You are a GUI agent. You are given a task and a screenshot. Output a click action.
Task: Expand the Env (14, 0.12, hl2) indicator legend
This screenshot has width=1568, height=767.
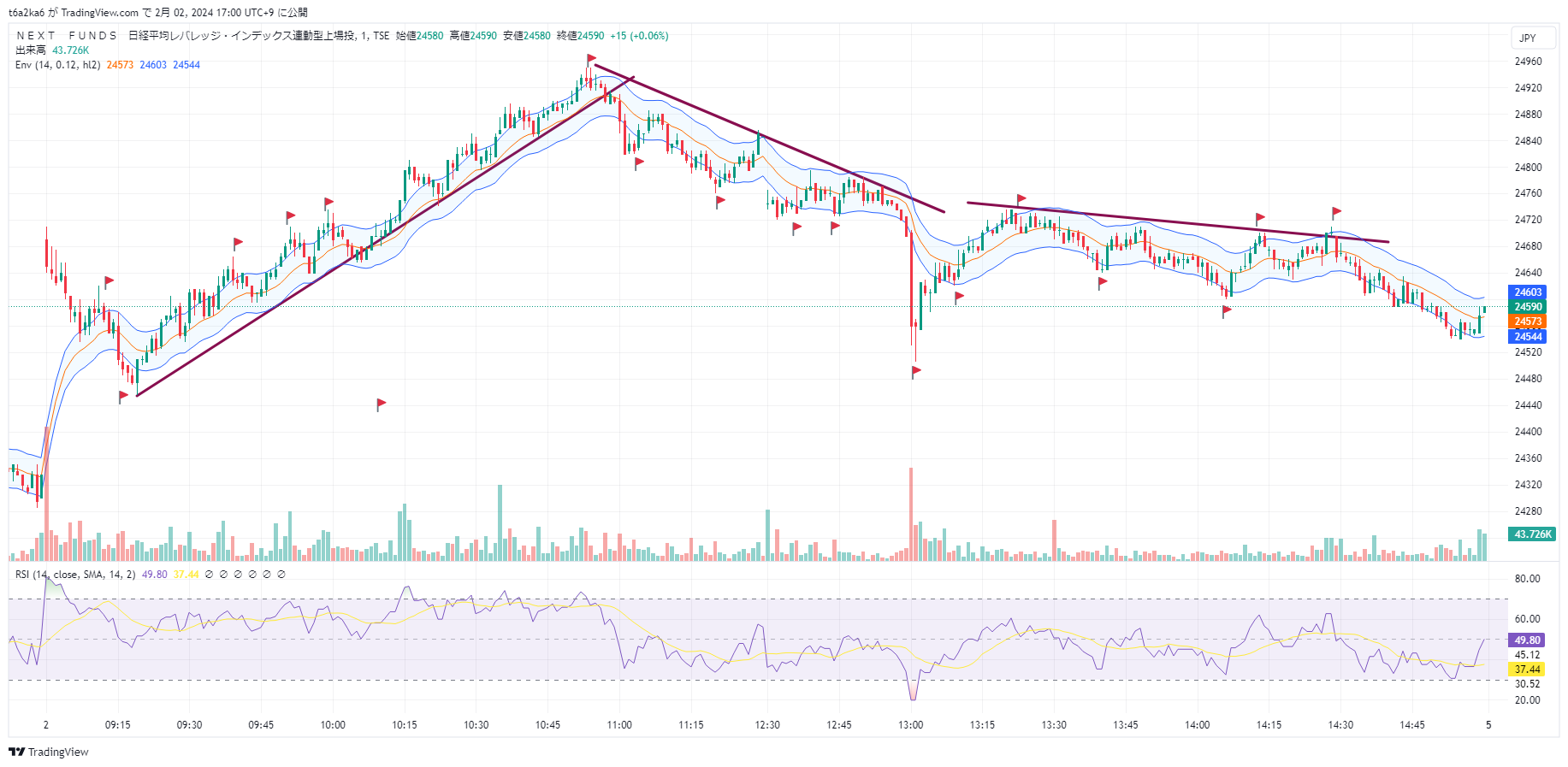(57, 65)
